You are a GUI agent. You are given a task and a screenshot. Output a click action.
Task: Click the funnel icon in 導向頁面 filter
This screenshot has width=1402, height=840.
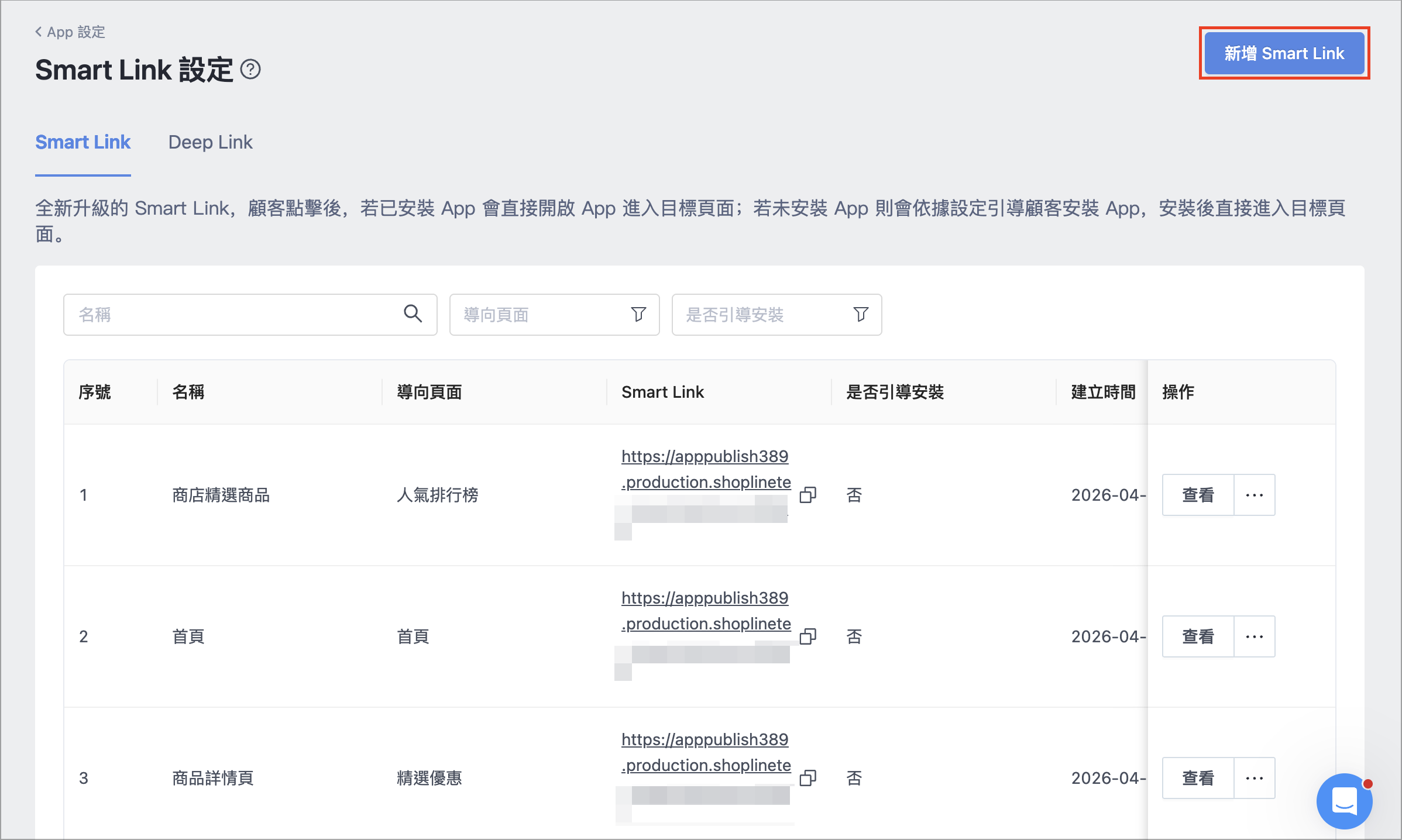(x=638, y=315)
